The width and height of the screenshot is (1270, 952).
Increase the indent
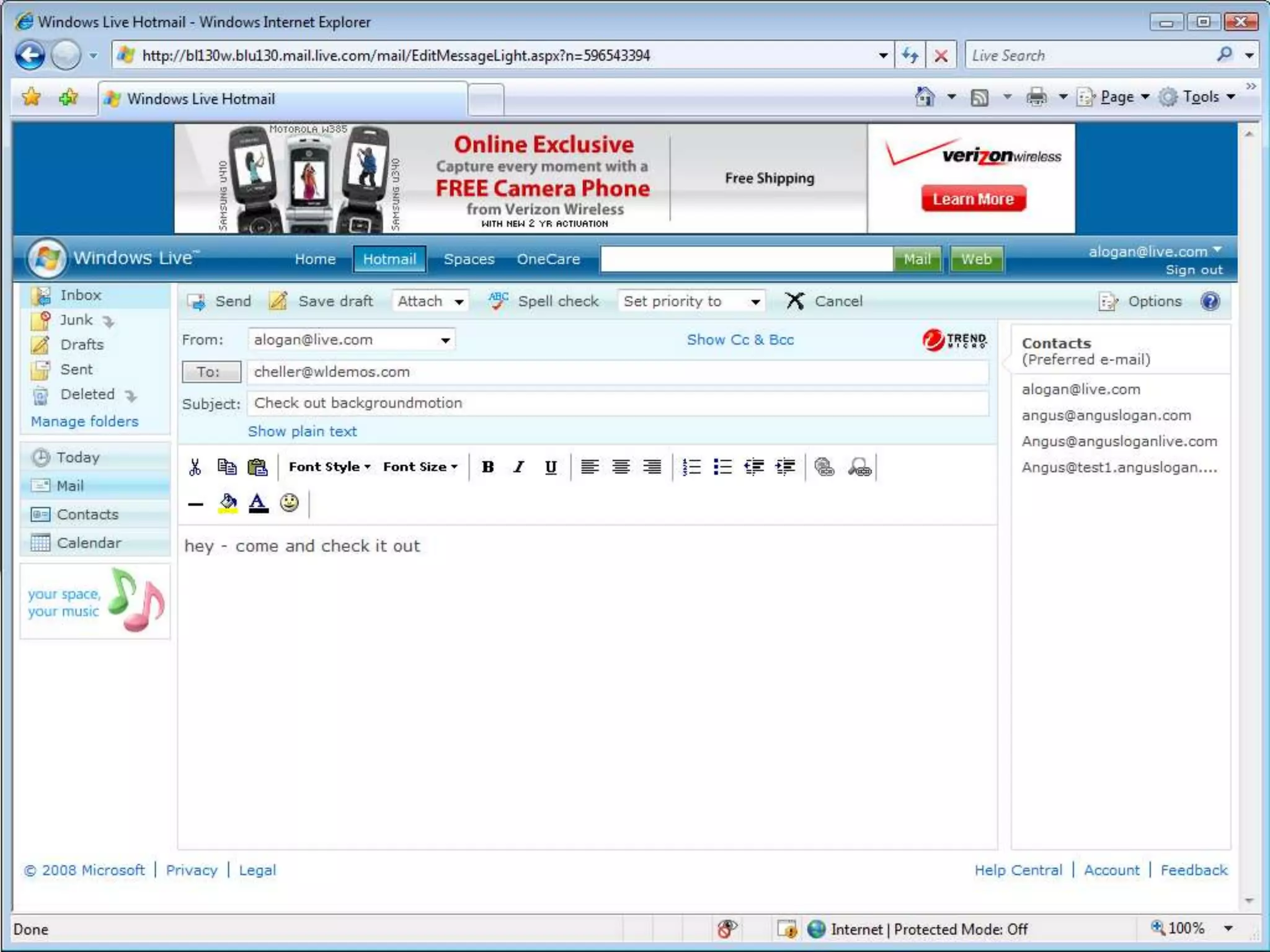pos(785,467)
